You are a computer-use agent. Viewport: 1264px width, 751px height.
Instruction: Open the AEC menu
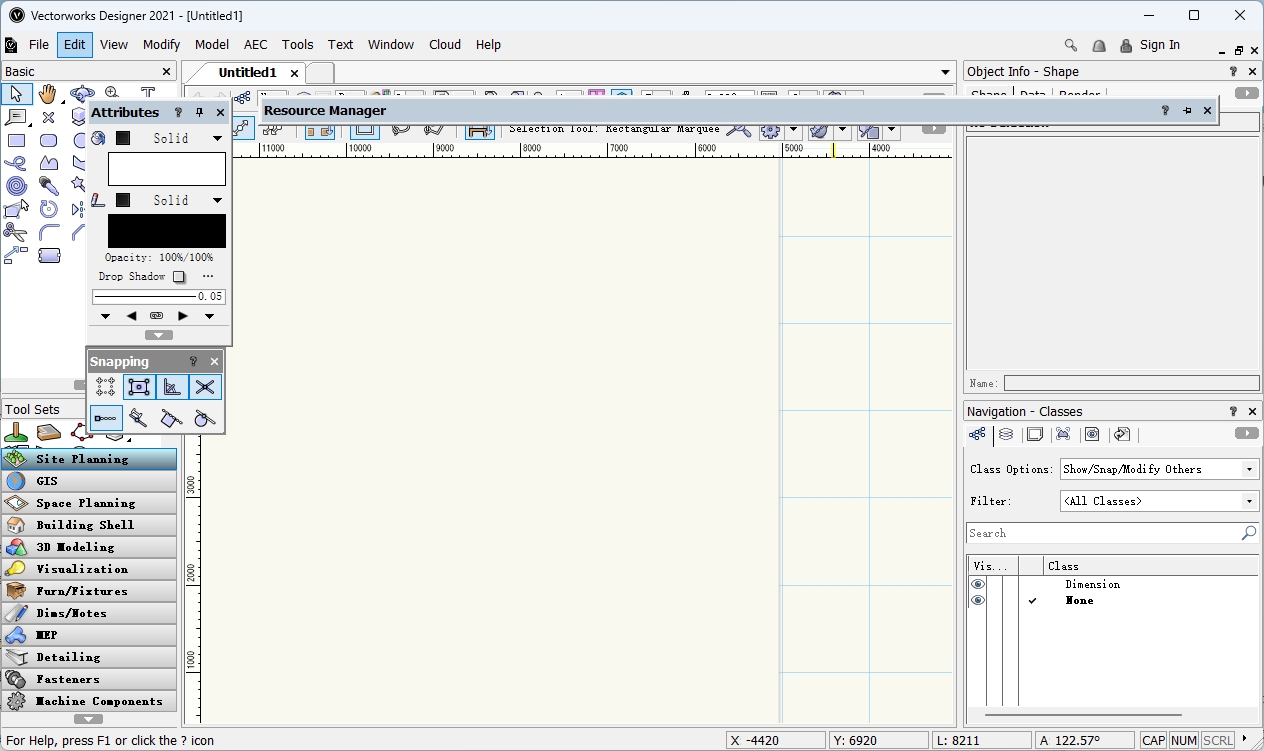click(x=255, y=45)
